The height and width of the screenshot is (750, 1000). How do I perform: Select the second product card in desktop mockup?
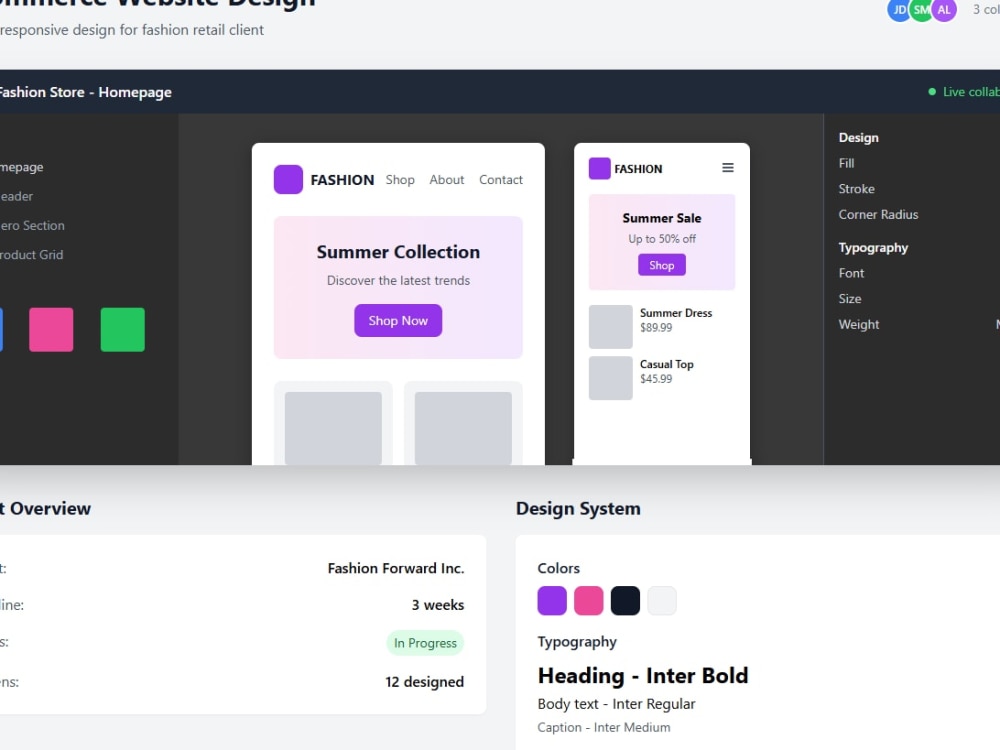pos(463,423)
